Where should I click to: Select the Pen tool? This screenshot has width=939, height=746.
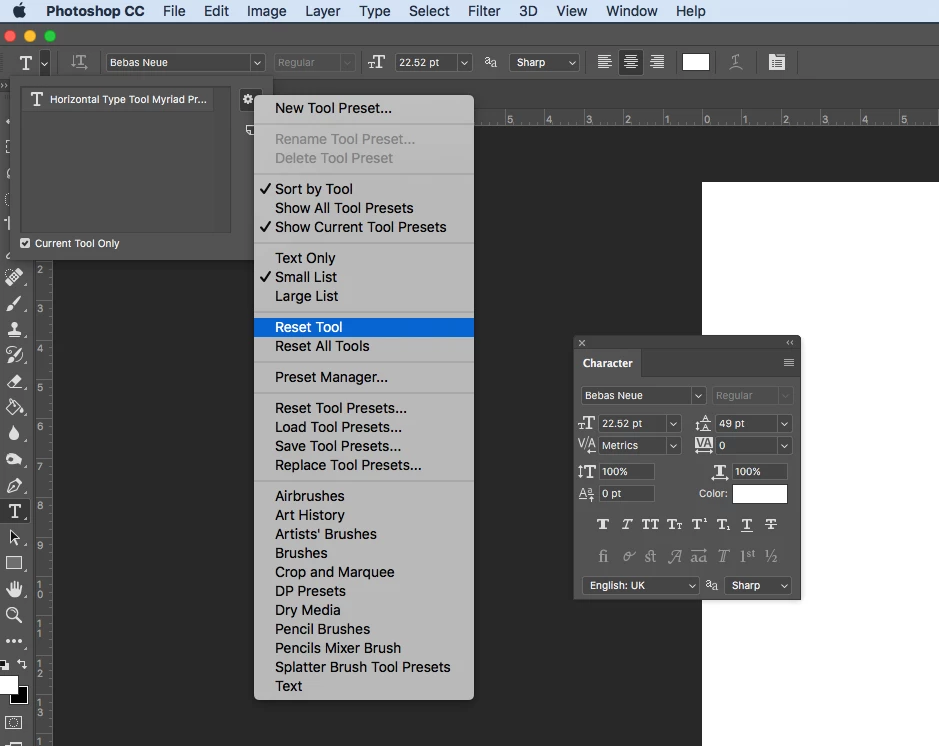coord(14,486)
